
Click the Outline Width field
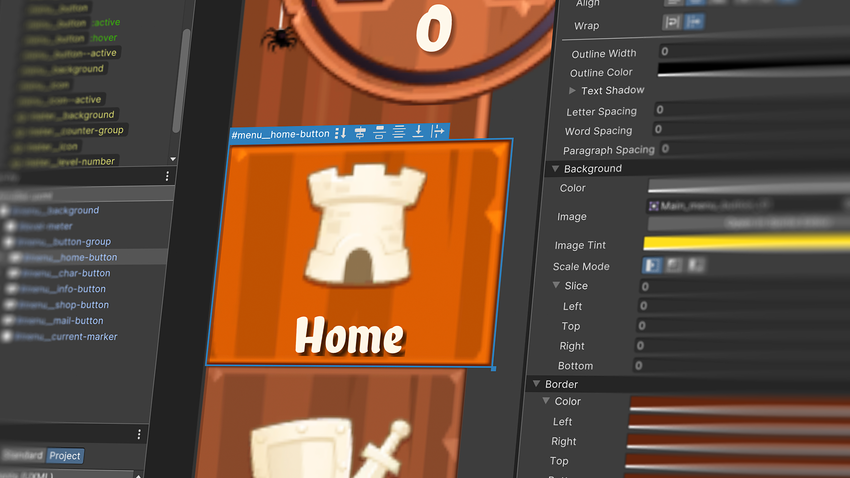click(754, 49)
